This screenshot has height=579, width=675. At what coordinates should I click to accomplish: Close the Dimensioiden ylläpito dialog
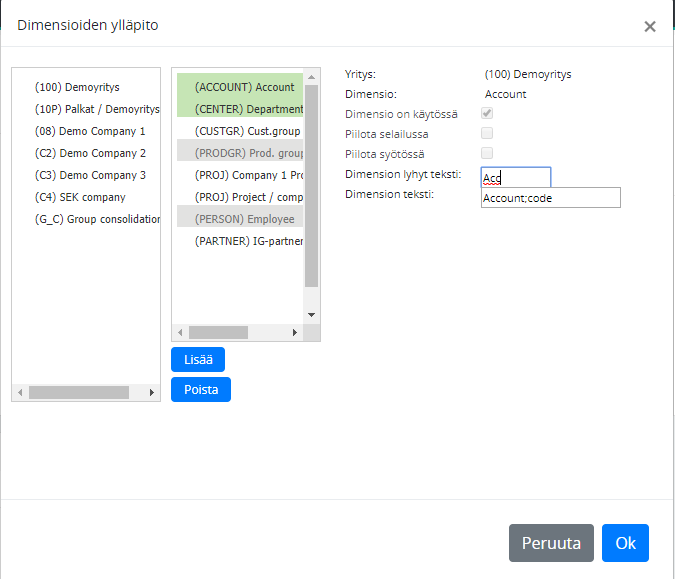(650, 27)
